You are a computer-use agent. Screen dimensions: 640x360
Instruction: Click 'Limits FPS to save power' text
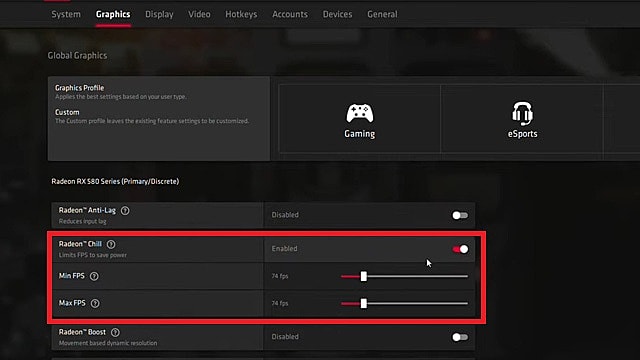(x=93, y=255)
